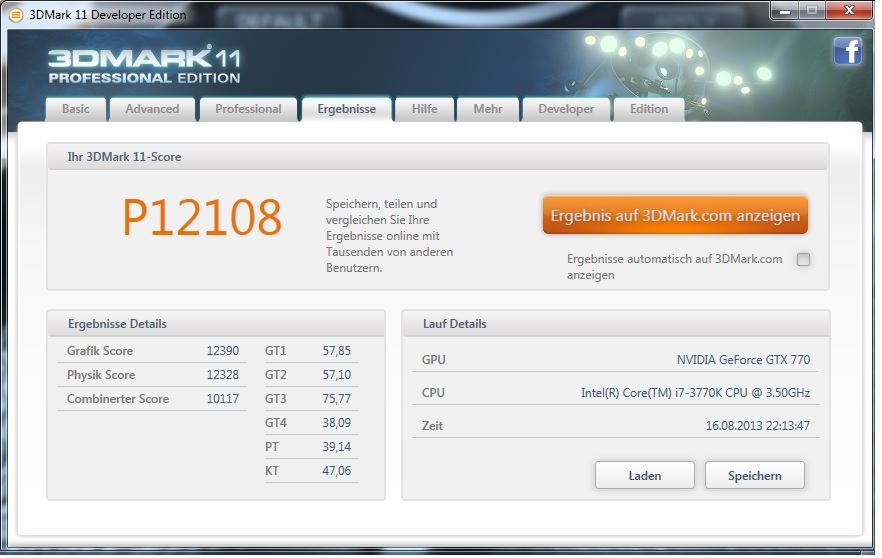Viewport: 882px width, 558px height.
Task: Select the Edition tab
Action: pyautogui.click(x=649, y=109)
